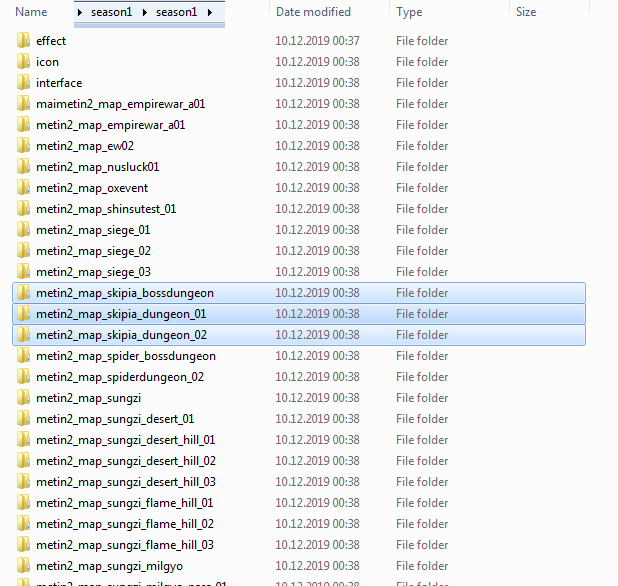The height and width of the screenshot is (586, 618).
Task: Click the metin2_map_ew02 folder icon
Action: [x=23, y=145]
